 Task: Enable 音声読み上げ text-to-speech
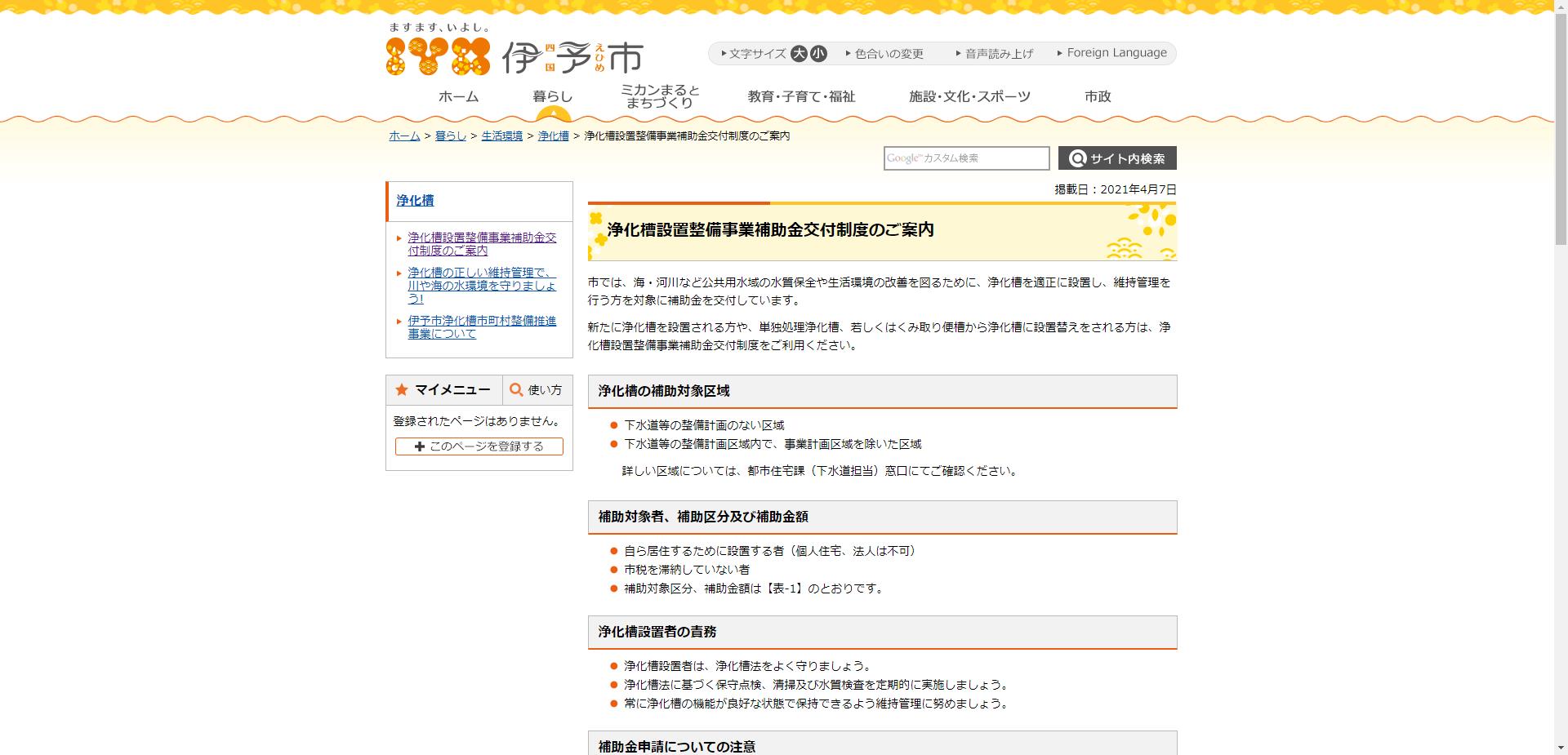(x=996, y=53)
